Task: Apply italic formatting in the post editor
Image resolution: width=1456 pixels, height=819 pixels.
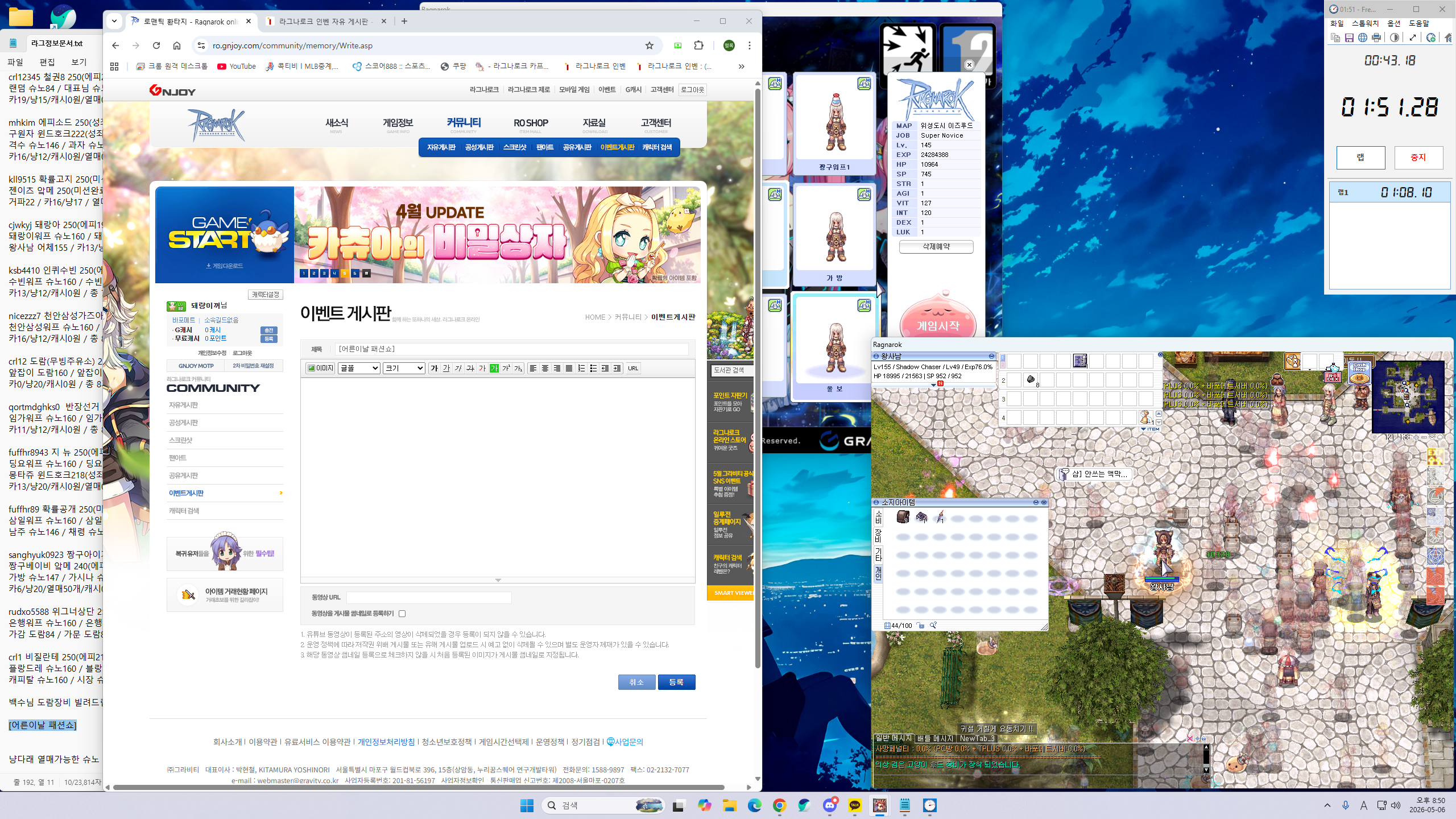Action: (458, 369)
